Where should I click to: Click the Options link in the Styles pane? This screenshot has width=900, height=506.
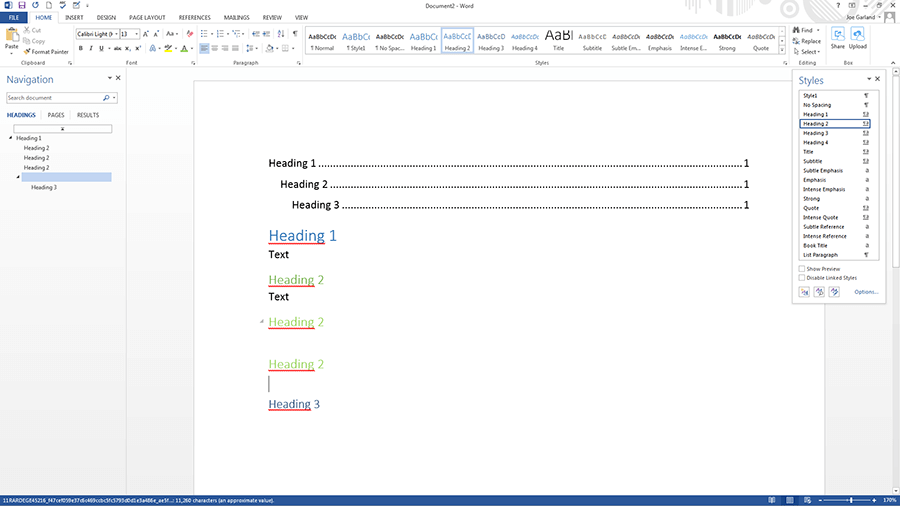866,292
